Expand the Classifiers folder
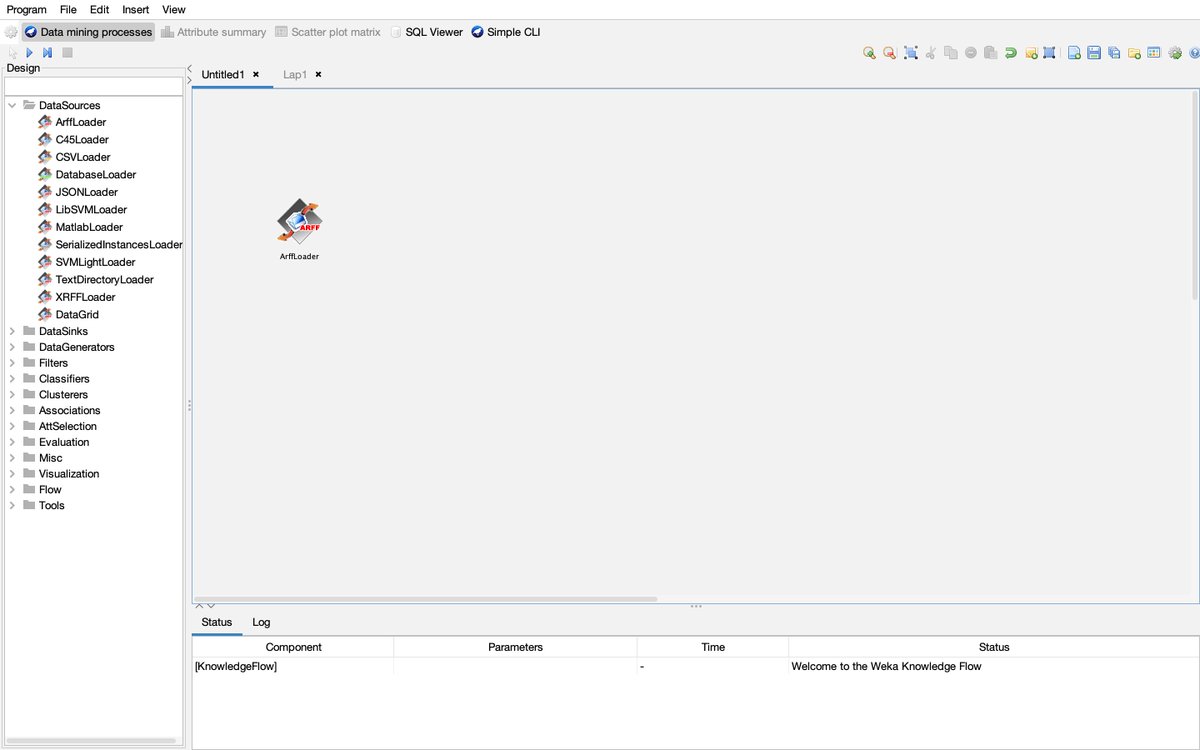1200x750 pixels. [x=12, y=379]
